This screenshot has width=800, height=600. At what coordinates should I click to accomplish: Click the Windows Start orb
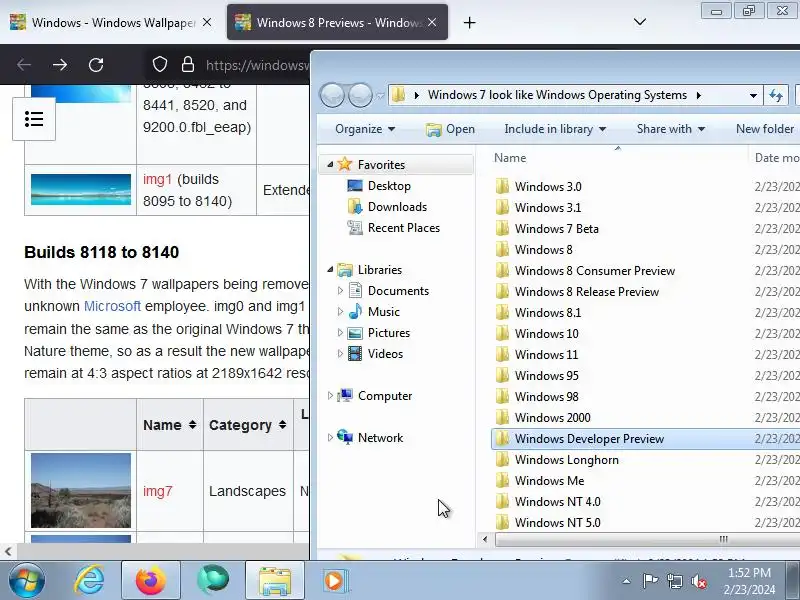pyautogui.click(x=27, y=580)
